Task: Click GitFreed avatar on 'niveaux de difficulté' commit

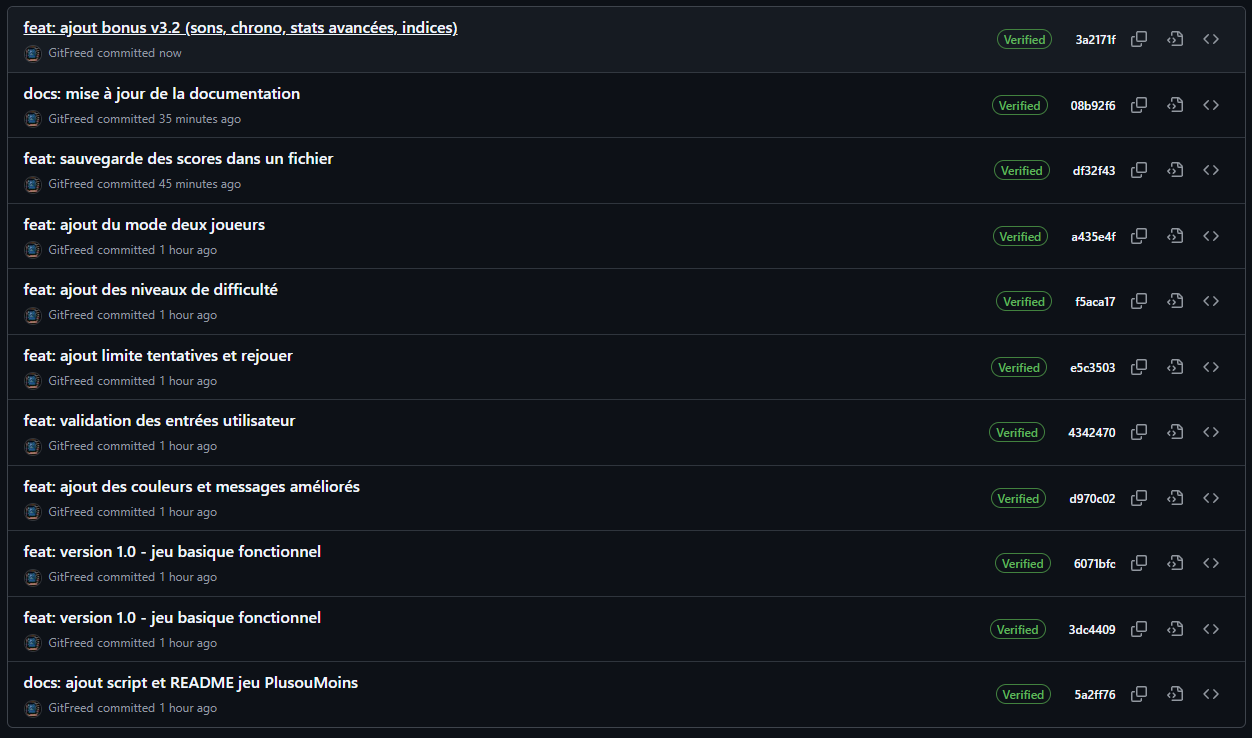Action: pyautogui.click(x=32, y=315)
